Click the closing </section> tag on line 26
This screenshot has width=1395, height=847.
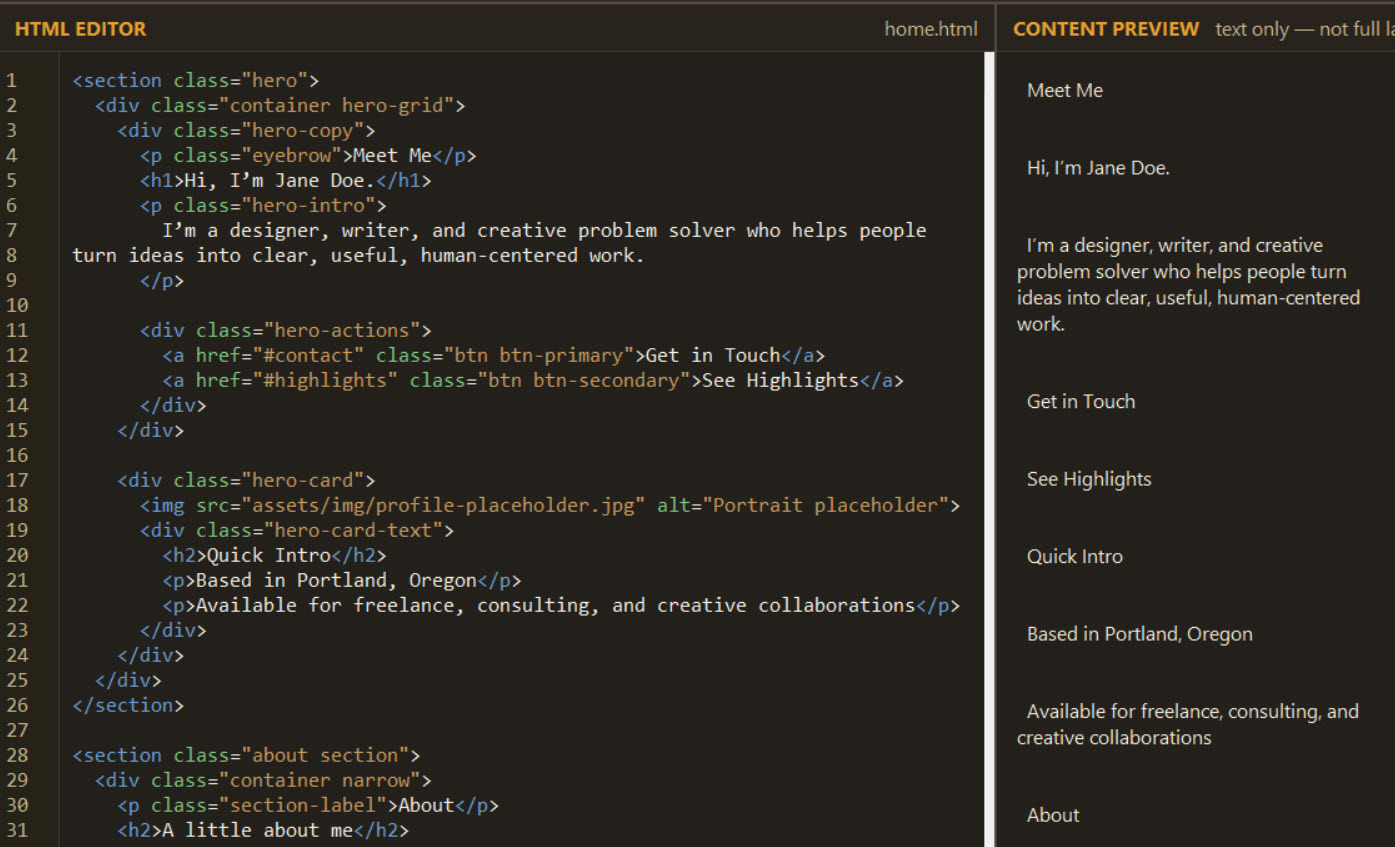coord(128,705)
